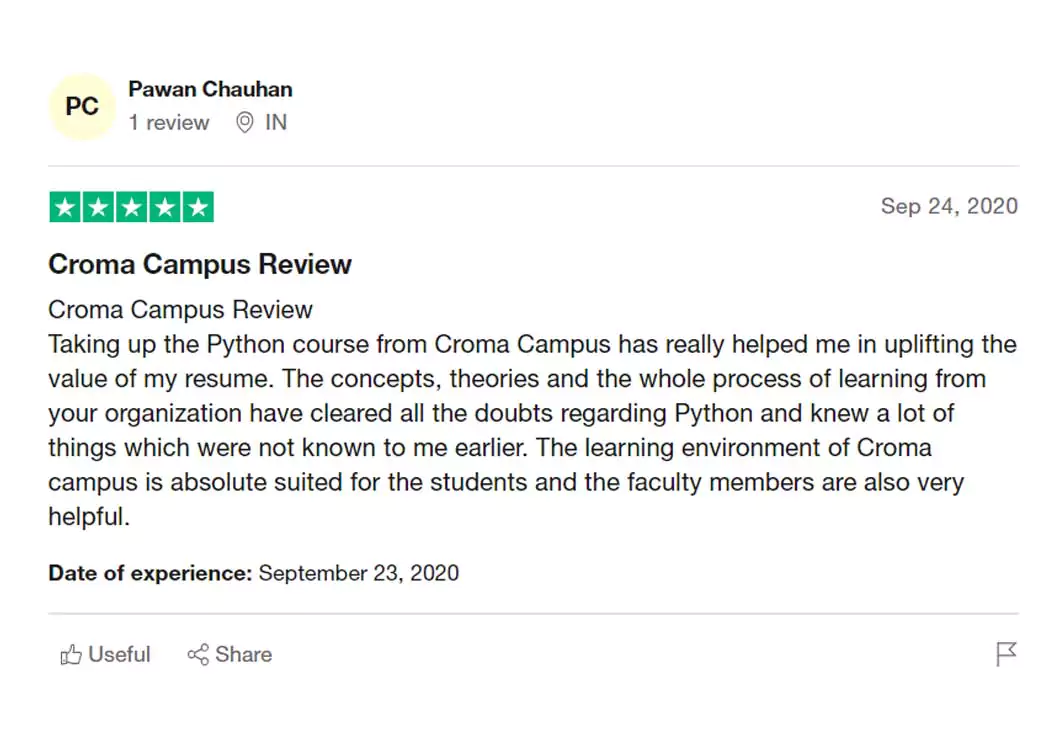This screenshot has width=1059, height=751.
Task: Click the third green star
Action: coord(131,207)
